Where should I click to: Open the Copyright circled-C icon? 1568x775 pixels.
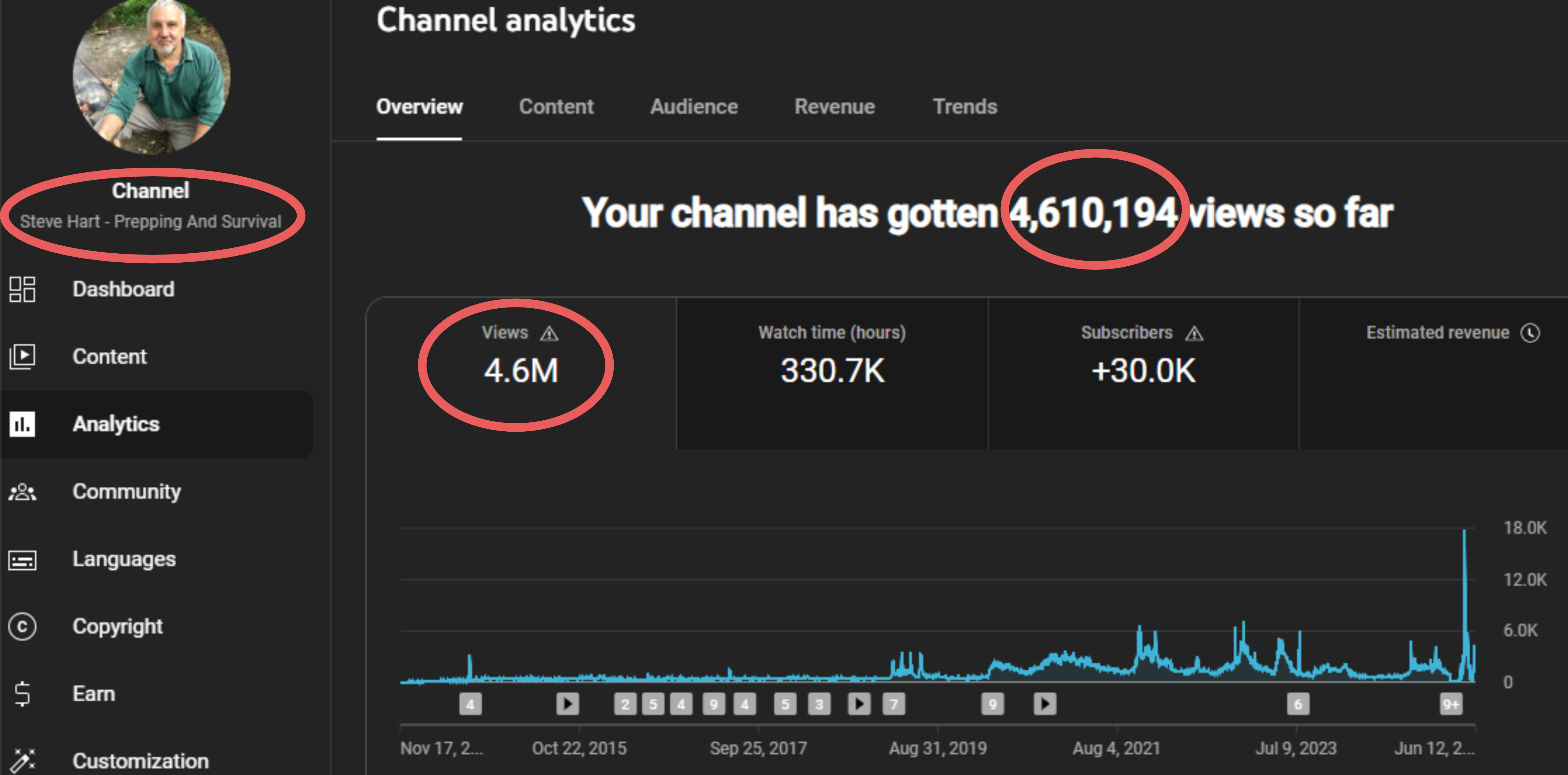point(23,627)
